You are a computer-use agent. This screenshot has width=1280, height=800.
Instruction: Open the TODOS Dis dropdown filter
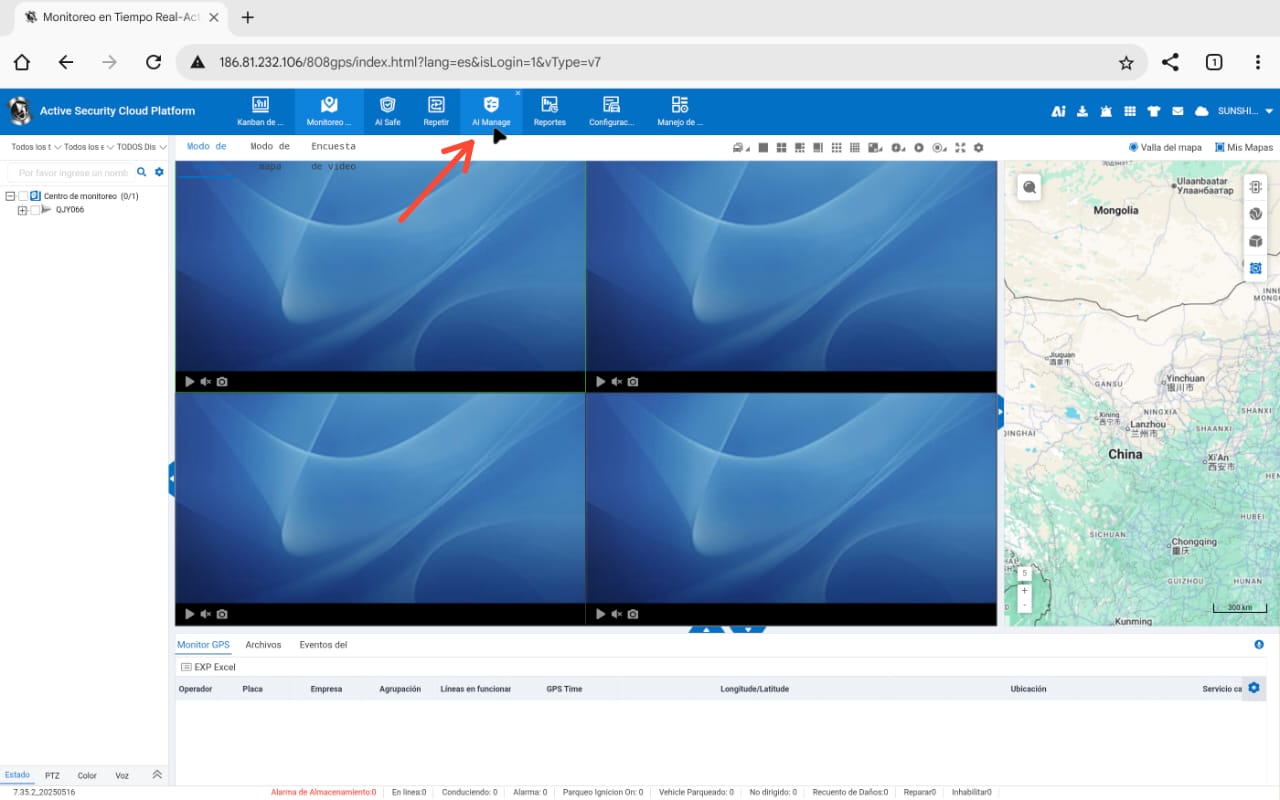(x=141, y=147)
